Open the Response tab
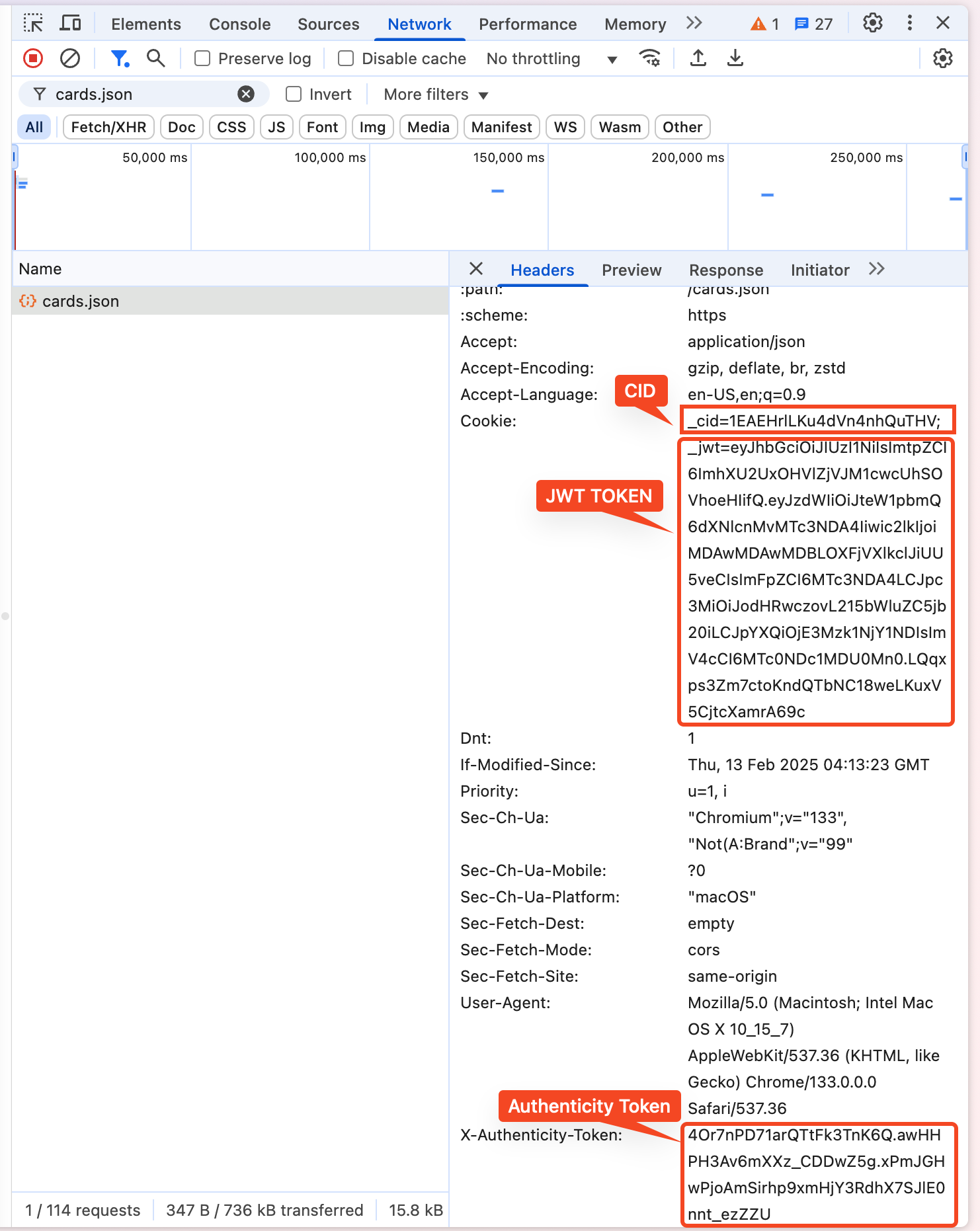980x1231 pixels. [726, 270]
